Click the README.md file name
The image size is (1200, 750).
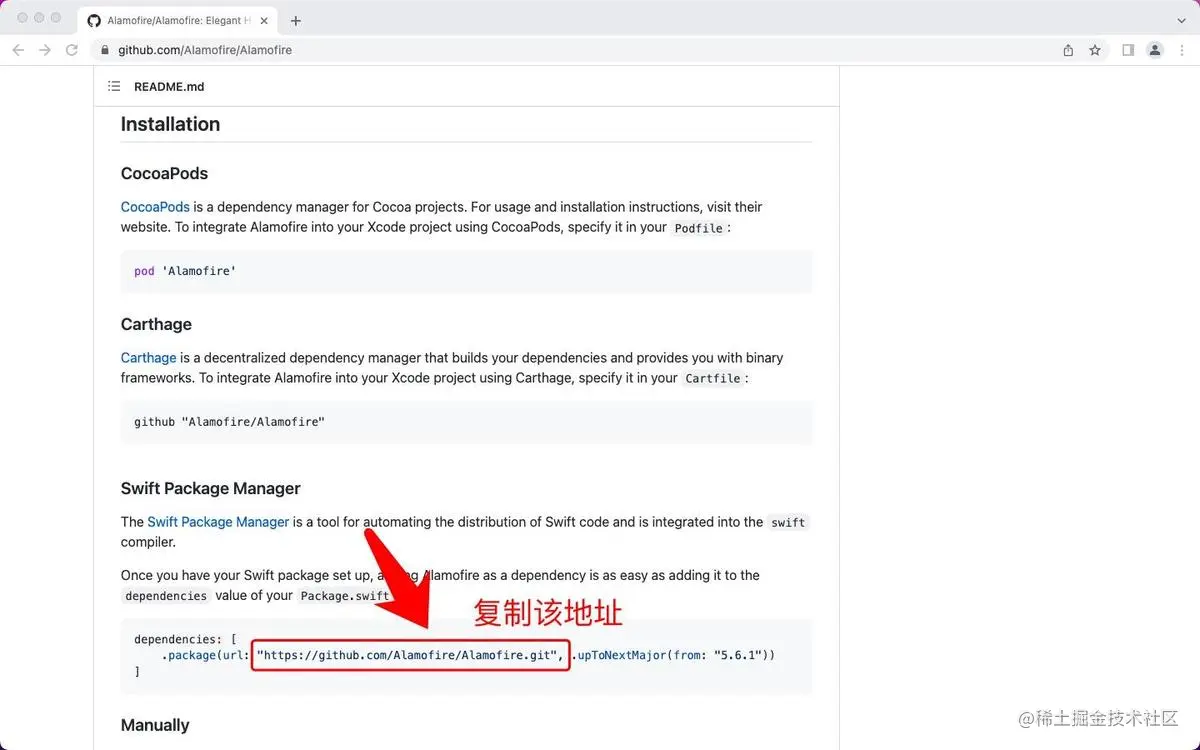click(x=169, y=87)
